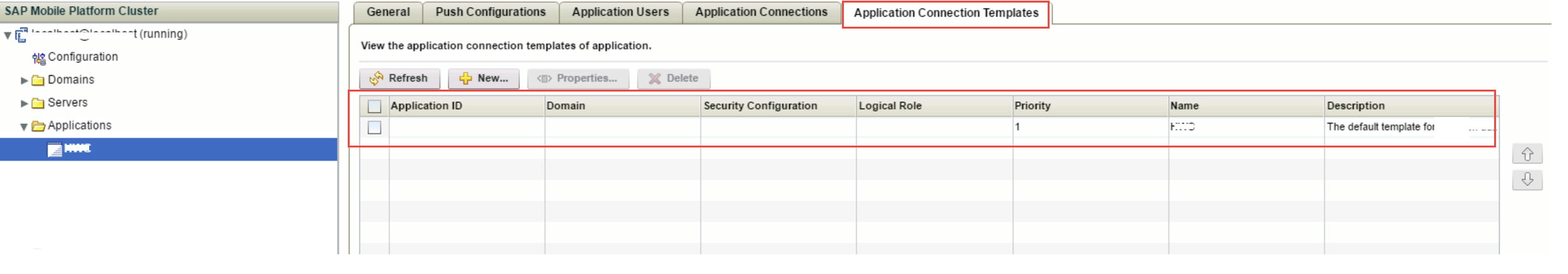Click the yellow plus New icon

[466, 79]
